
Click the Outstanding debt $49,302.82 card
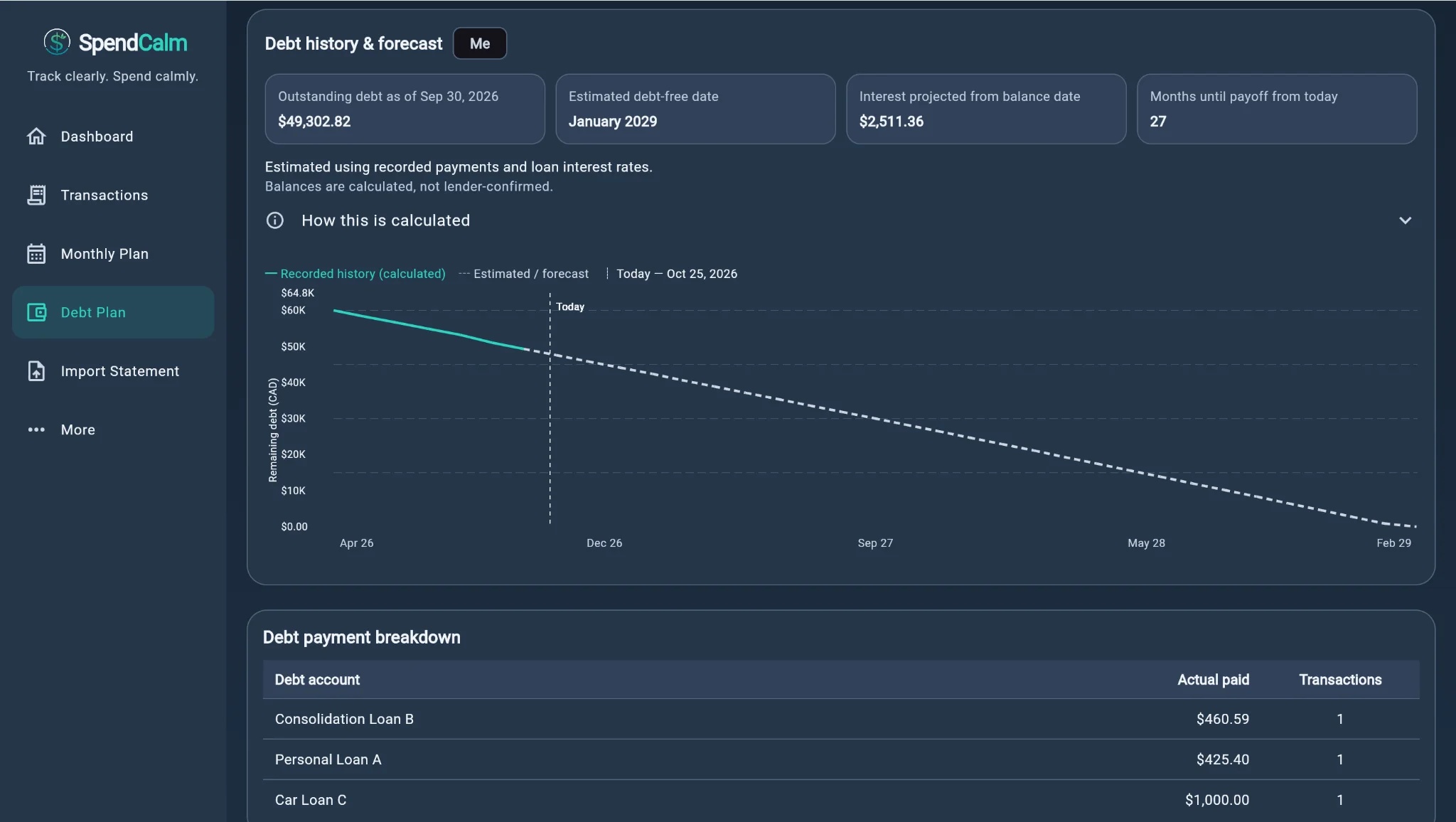click(405, 109)
